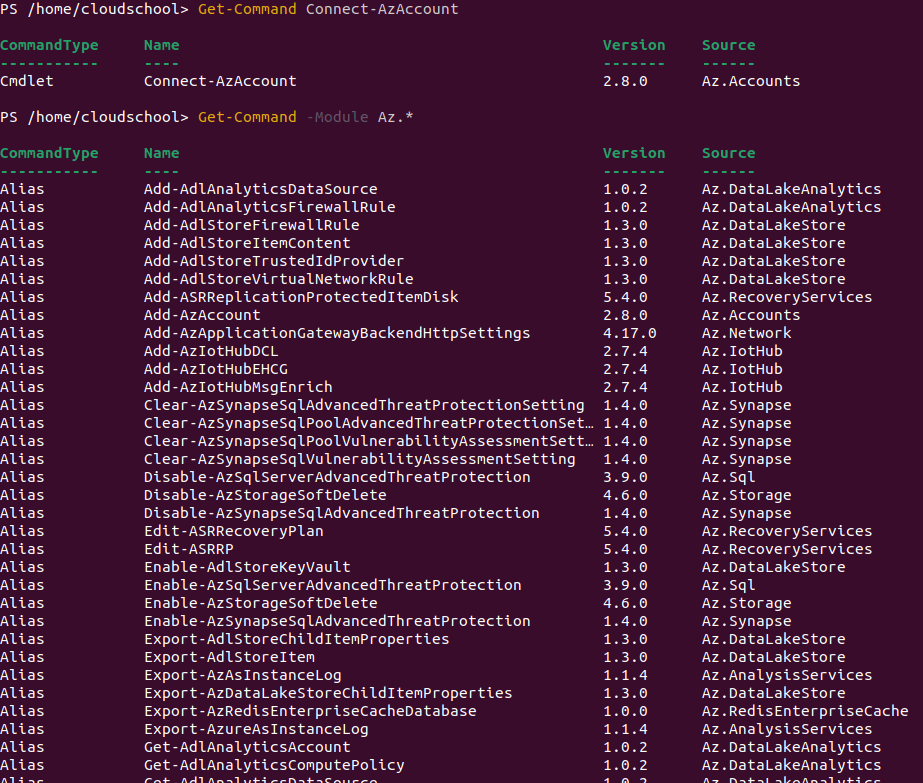The height and width of the screenshot is (783, 923).
Task: Select Add-AdlStoreTrustedIdProvider text
Action: [274, 261]
